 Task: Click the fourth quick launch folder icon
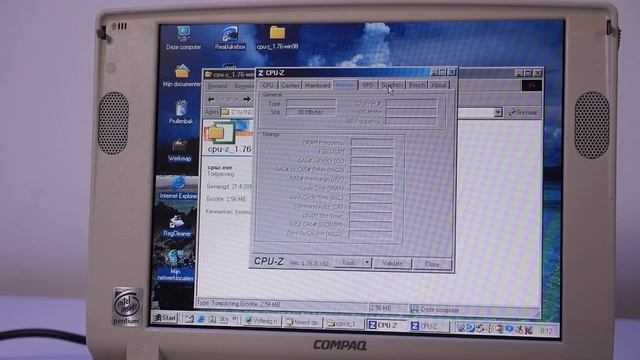click(224, 320)
